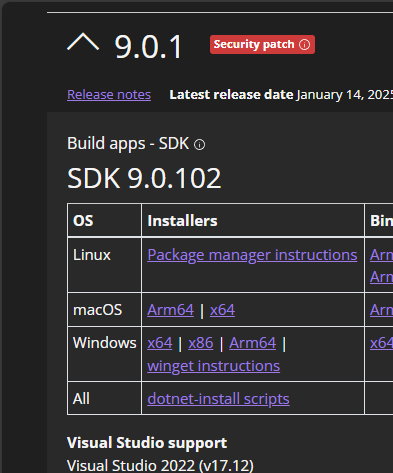The height and width of the screenshot is (473, 393).
Task: Click the Latest release date label
Action: (231, 95)
